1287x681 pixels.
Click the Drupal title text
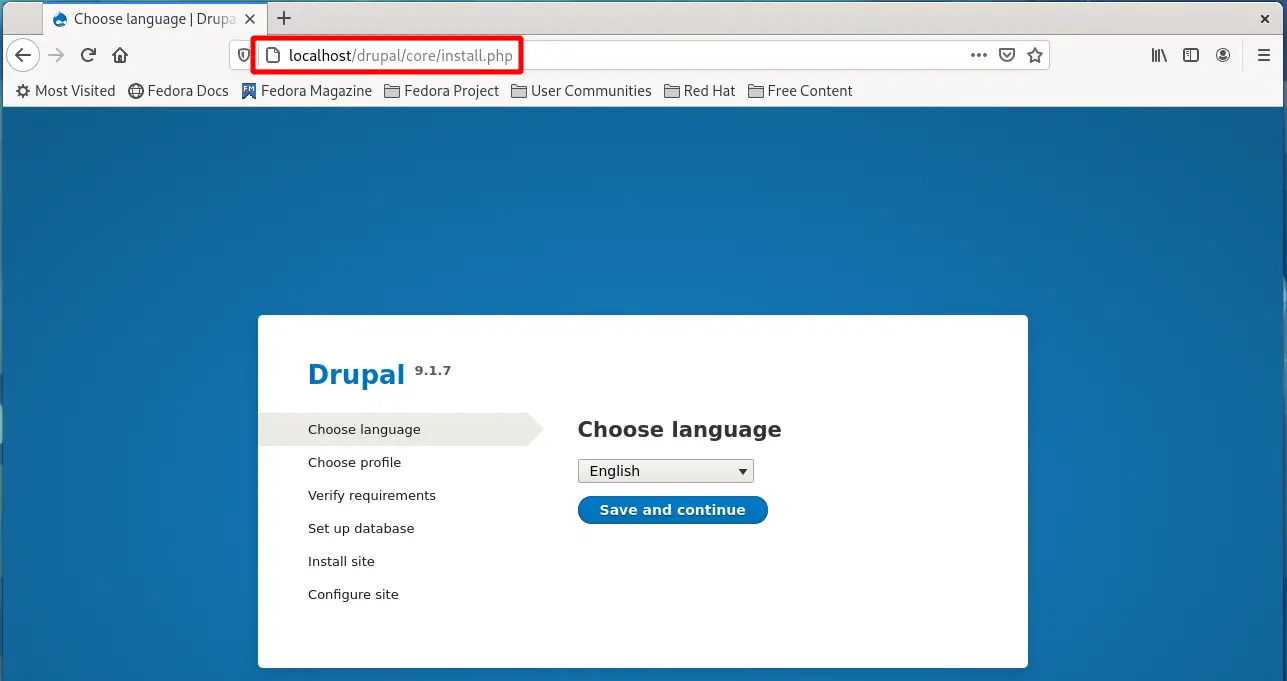356,374
